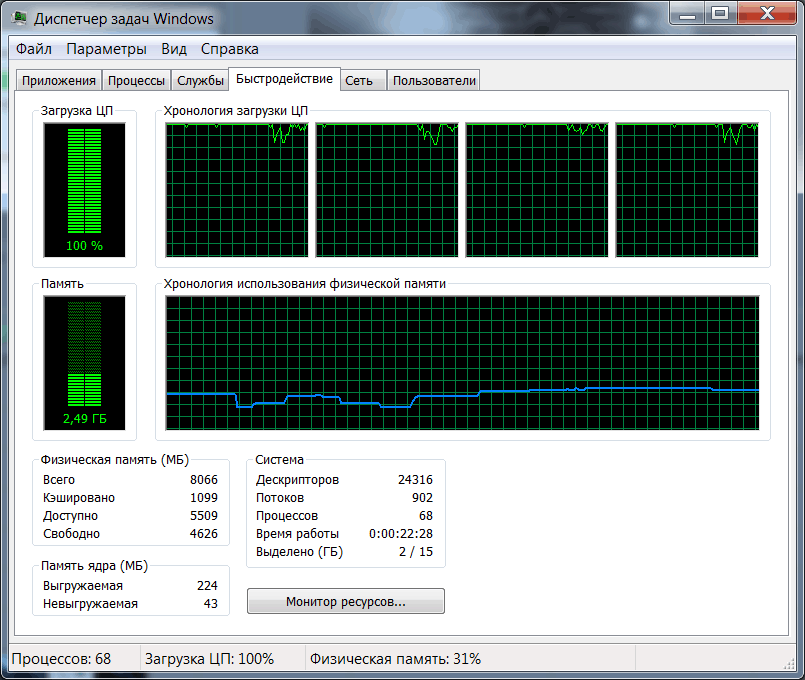
Task: Click the first CPU history graph
Action: (x=237, y=190)
